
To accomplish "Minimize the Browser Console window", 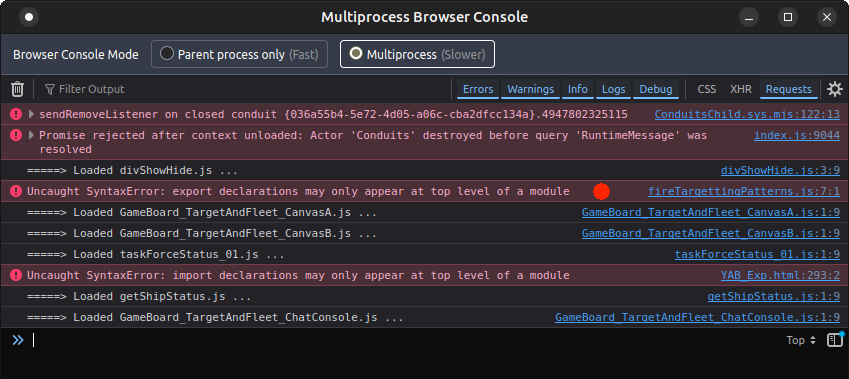I will (749, 17).
